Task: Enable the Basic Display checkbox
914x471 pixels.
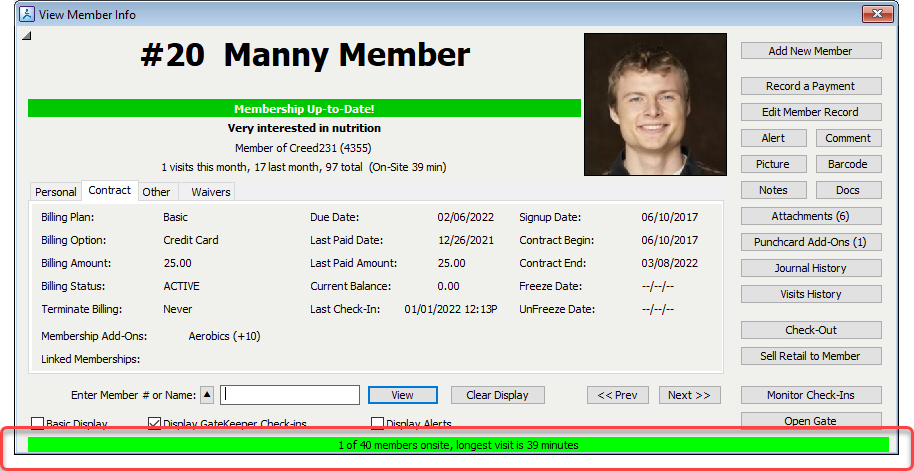Action: 38,423
